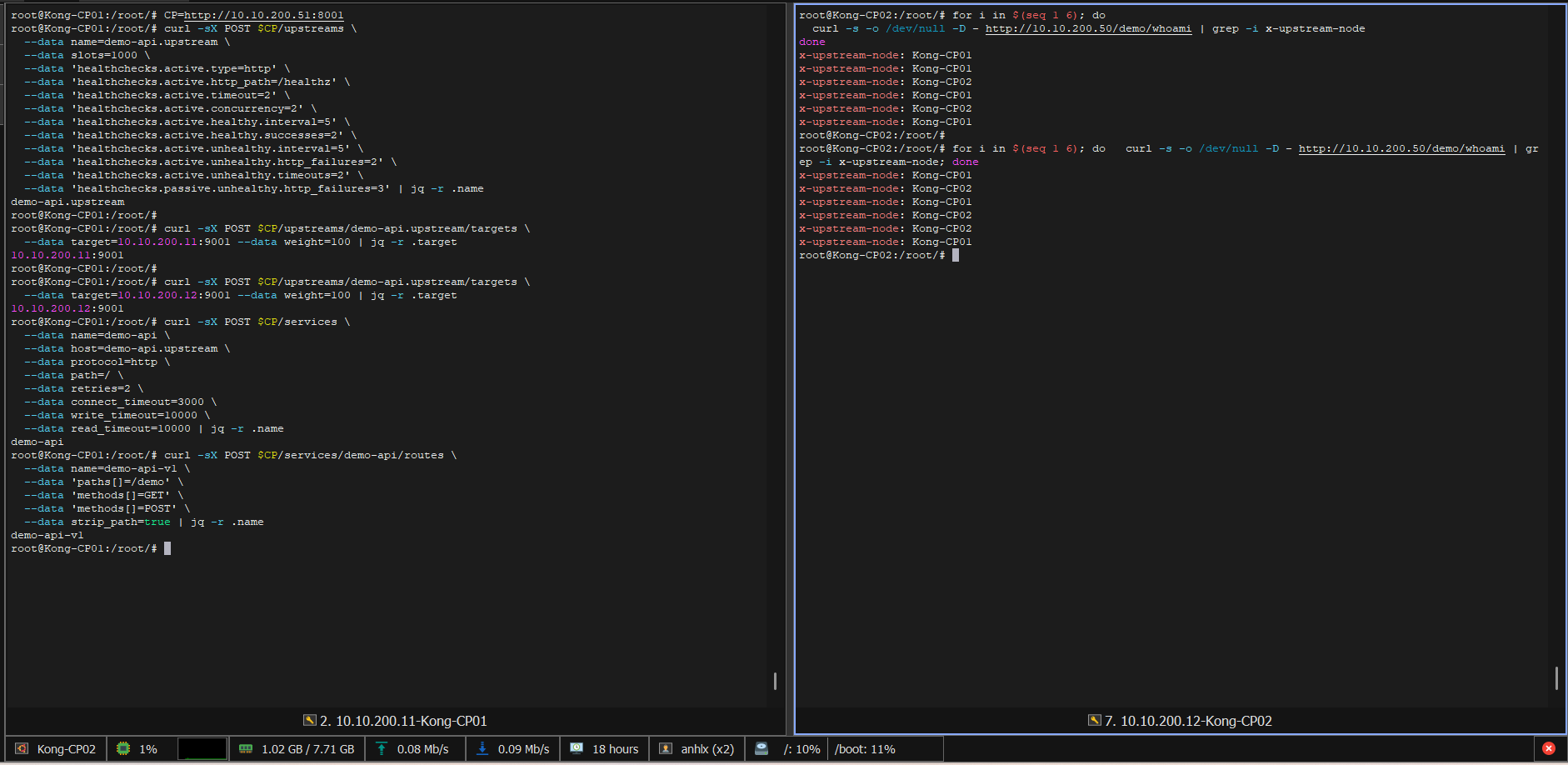Click the RAM memory icon

click(246, 749)
